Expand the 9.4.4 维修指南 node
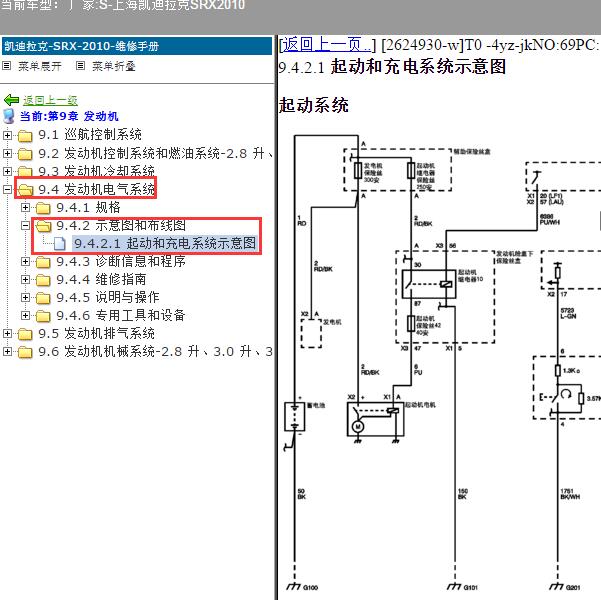 [25, 279]
